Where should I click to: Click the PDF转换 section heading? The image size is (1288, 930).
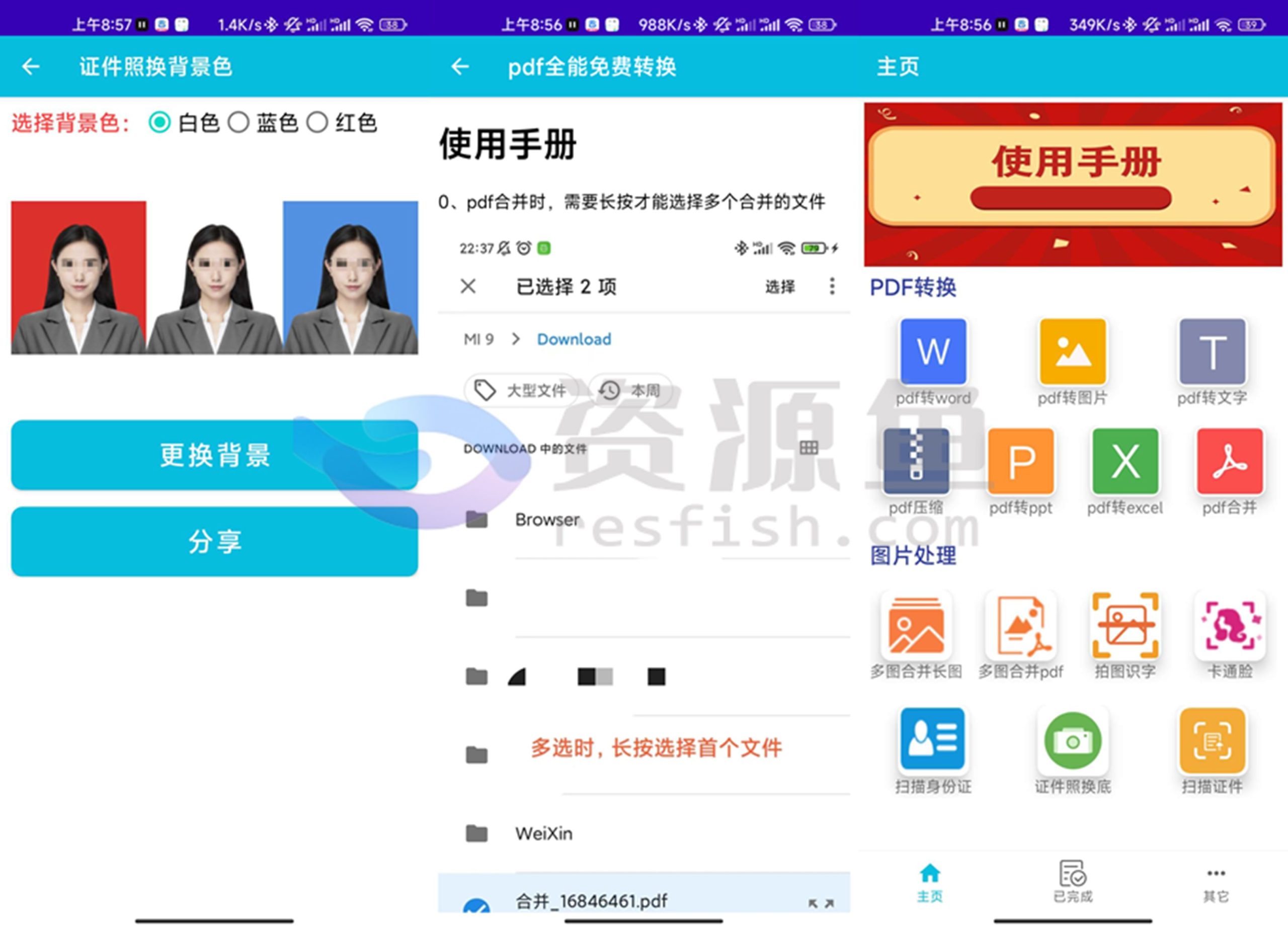point(913,287)
